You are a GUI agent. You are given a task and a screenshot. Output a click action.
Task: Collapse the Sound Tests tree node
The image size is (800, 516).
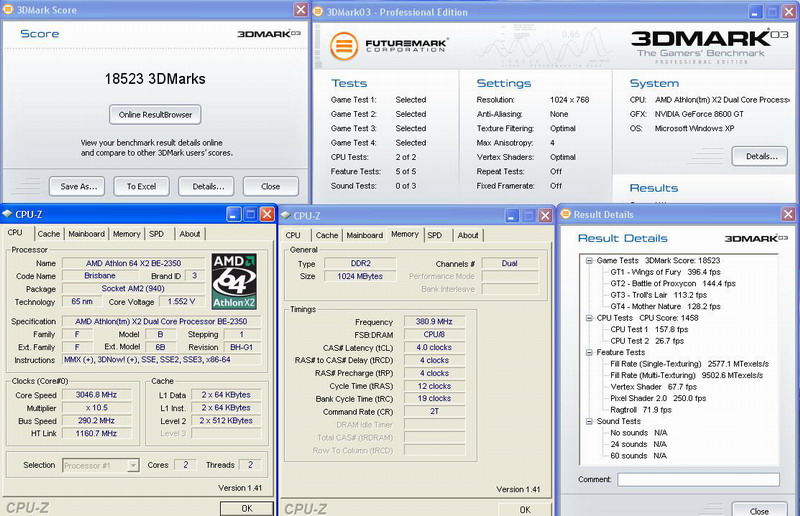tap(589, 421)
